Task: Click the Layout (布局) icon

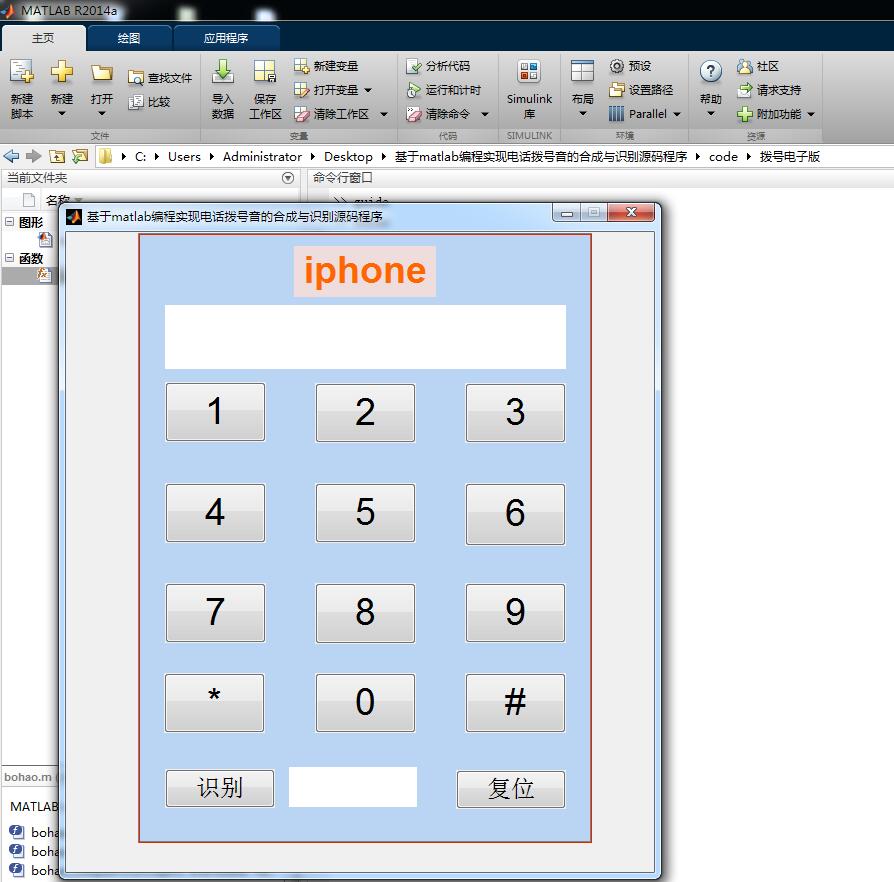Action: (582, 72)
